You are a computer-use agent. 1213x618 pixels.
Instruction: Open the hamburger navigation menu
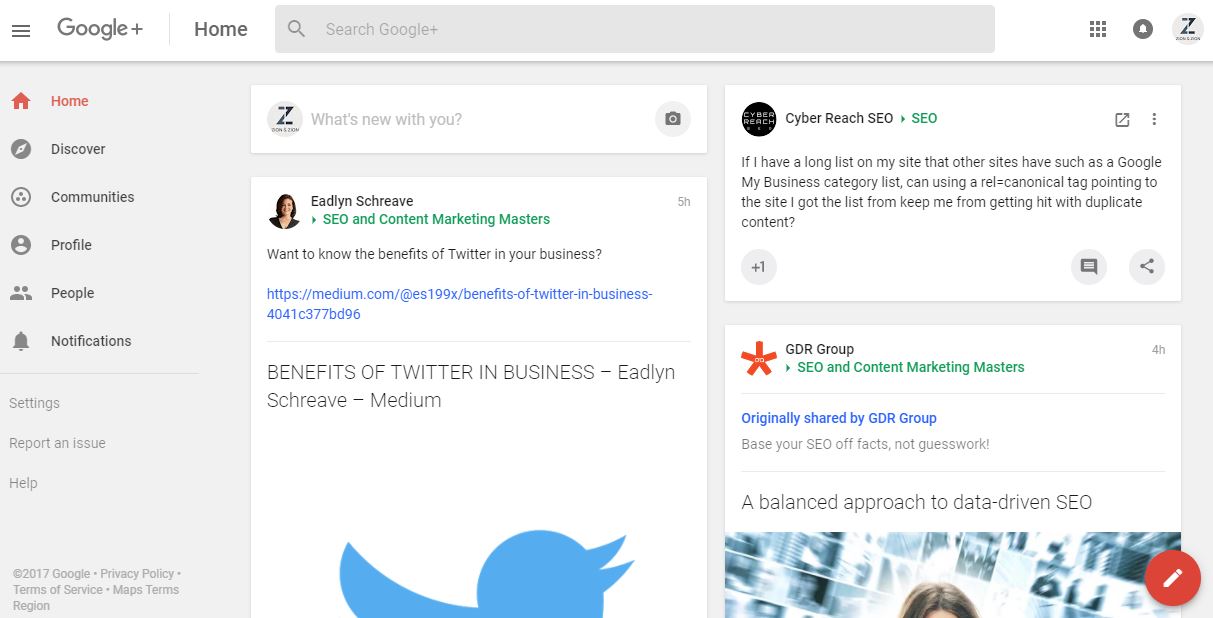[x=21, y=29]
